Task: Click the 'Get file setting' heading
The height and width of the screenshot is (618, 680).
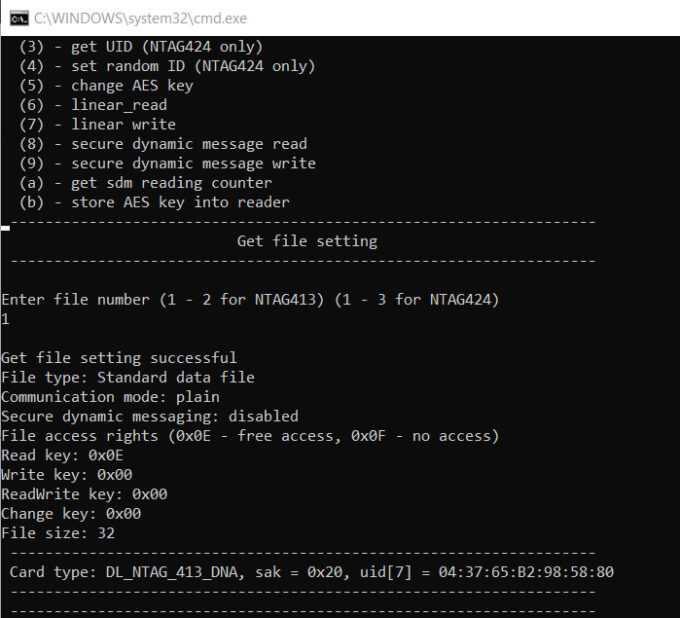Action: tap(307, 241)
